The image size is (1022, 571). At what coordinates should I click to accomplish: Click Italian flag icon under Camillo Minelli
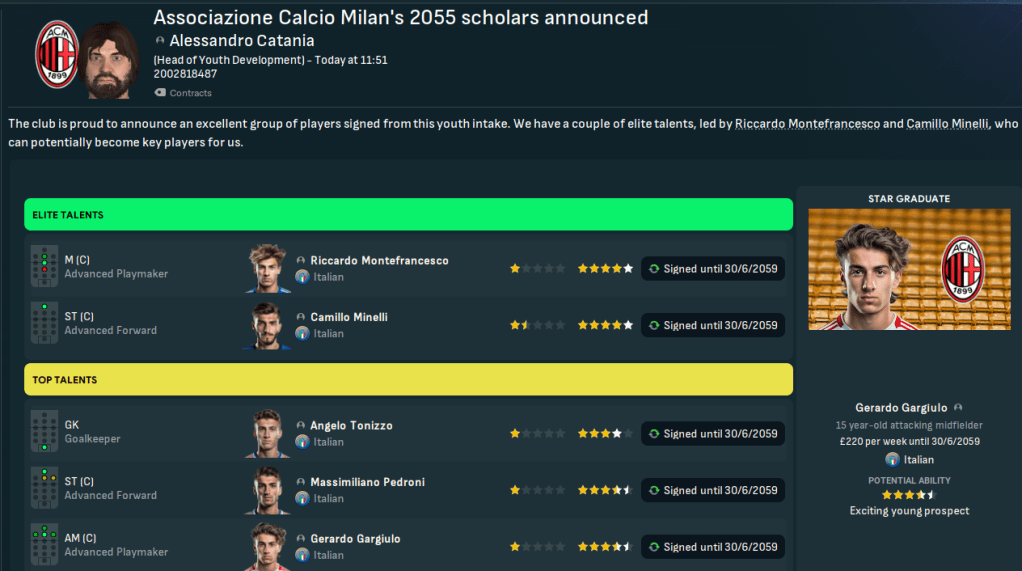coord(302,333)
